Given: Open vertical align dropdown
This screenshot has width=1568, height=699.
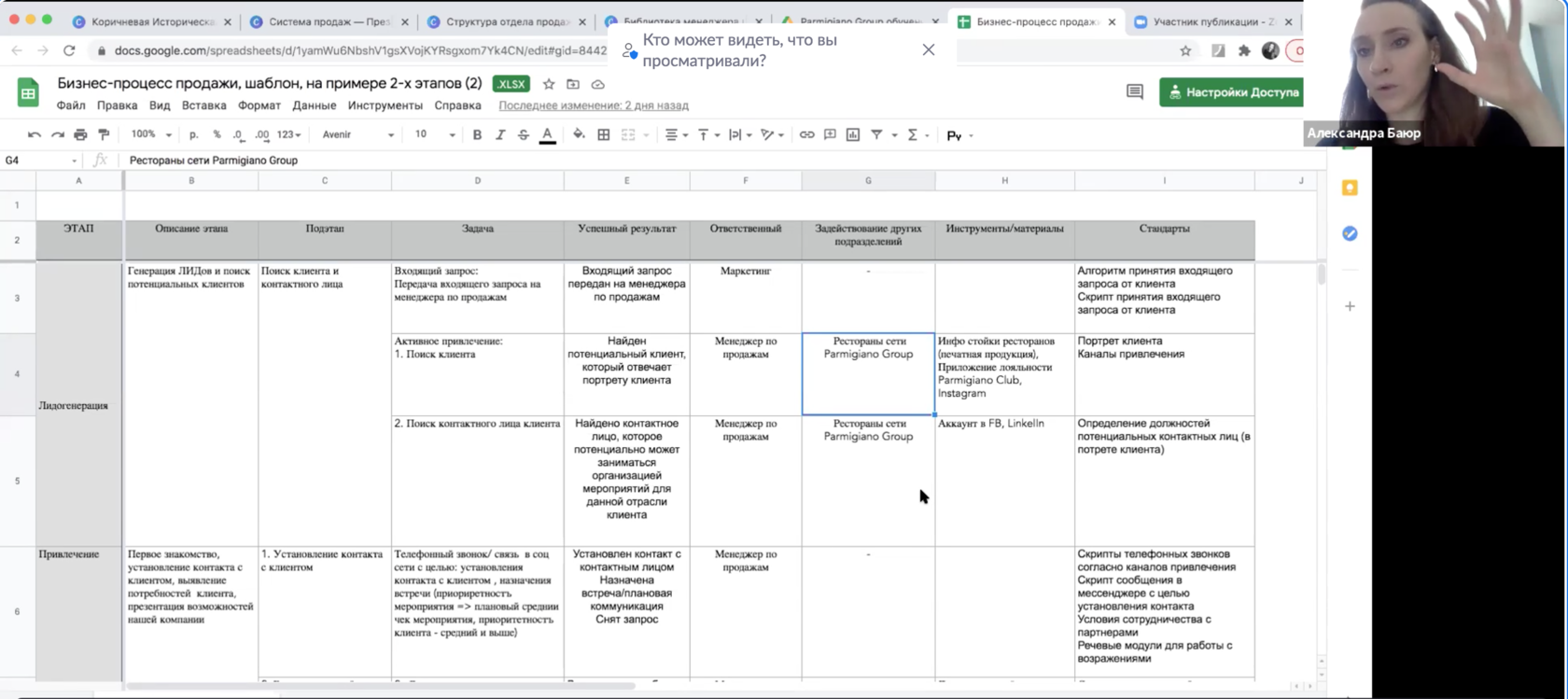Looking at the screenshot, I should [x=707, y=135].
